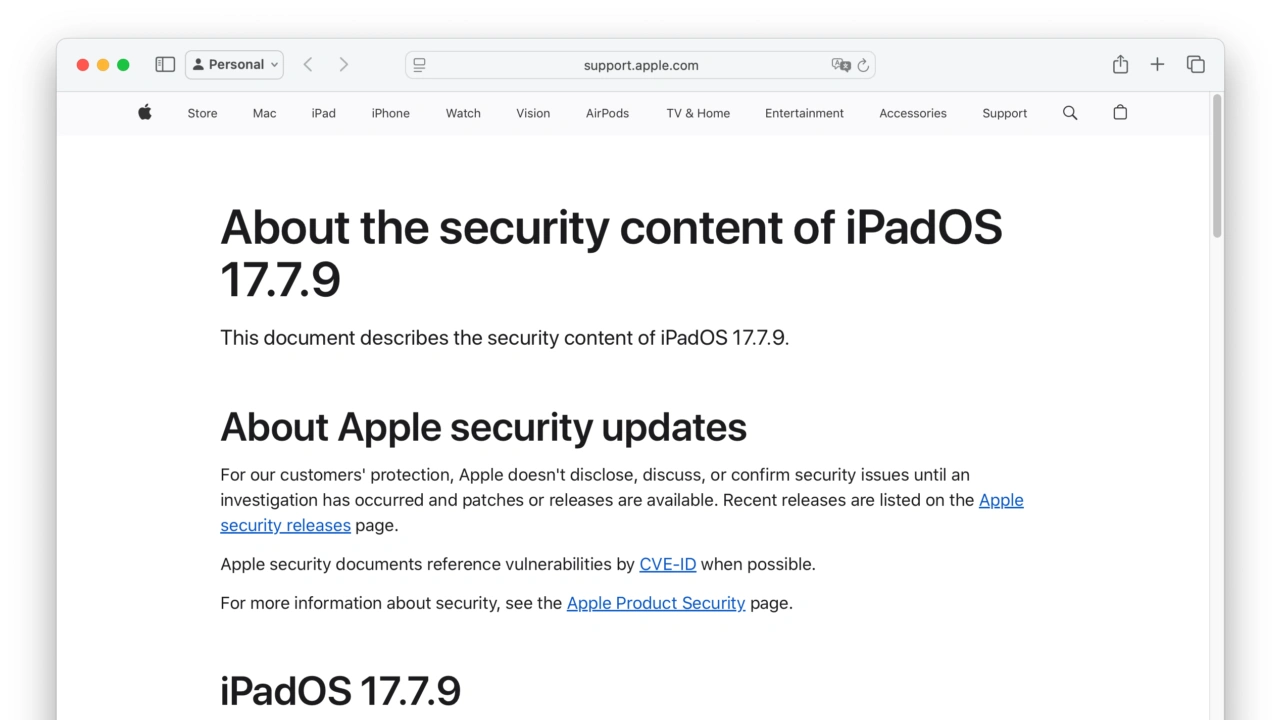Click the translate page icon
This screenshot has height=720, width=1280.
click(x=840, y=65)
